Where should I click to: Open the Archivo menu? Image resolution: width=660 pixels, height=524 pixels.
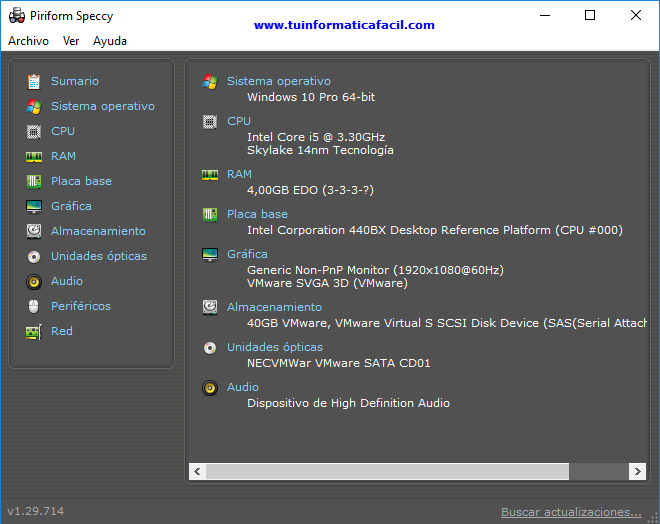pyautogui.click(x=28, y=41)
